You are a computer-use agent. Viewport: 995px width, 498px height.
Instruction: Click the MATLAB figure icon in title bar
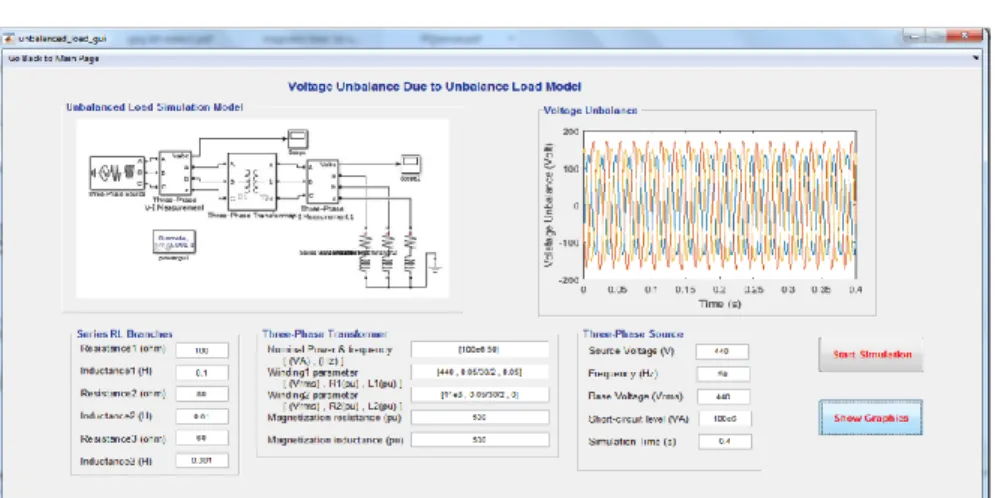[x=9, y=39]
